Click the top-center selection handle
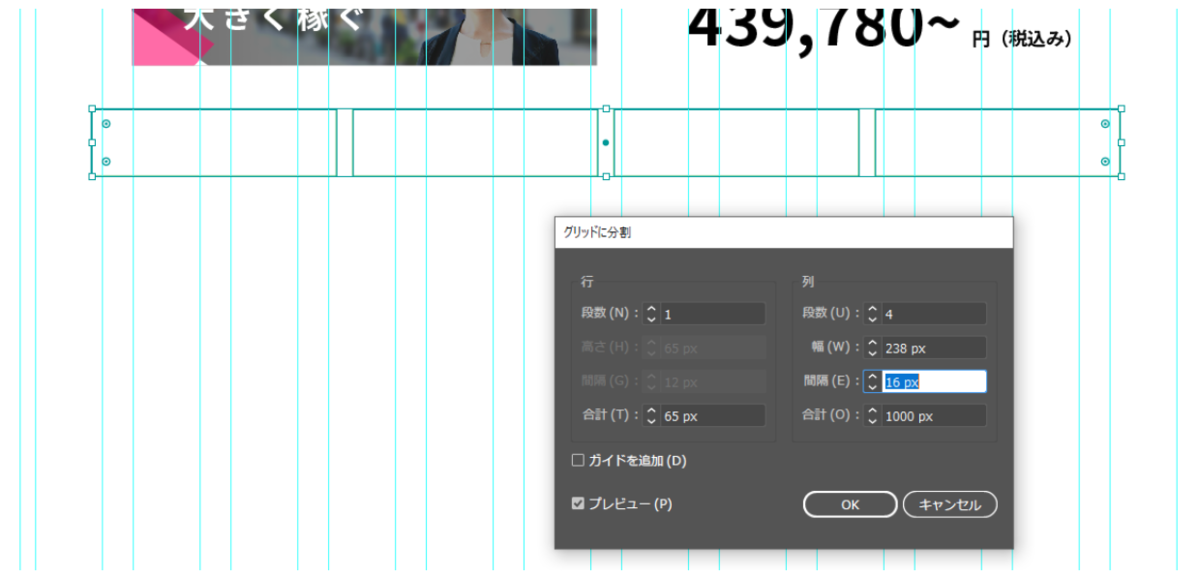Viewport: 1200px width, 578px height. (x=606, y=108)
